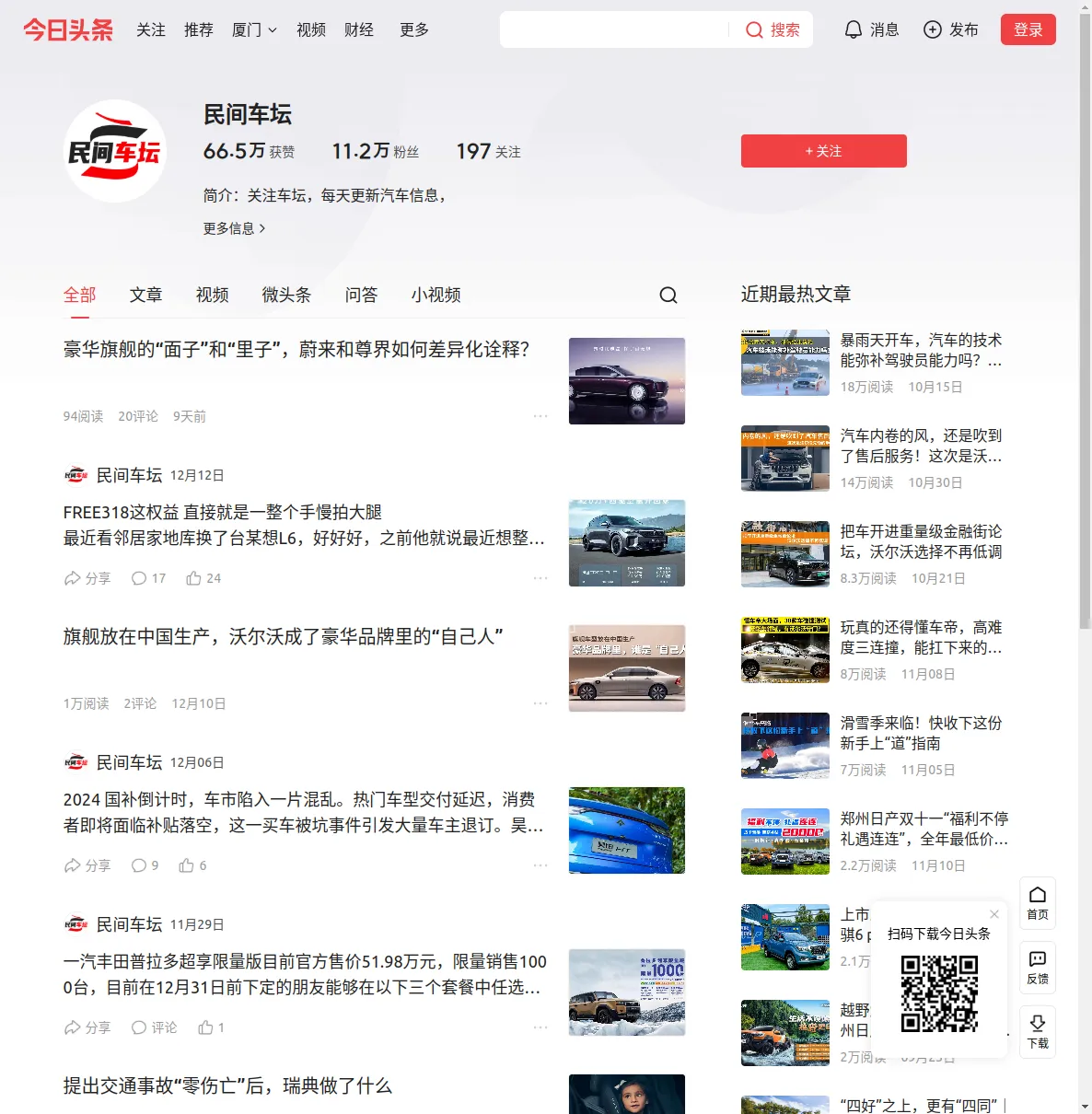The height and width of the screenshot is (1114, 1092).
Task: Open thumbnail for 把车开进重量级金融街论坛
Action: [x=785, y=554]
